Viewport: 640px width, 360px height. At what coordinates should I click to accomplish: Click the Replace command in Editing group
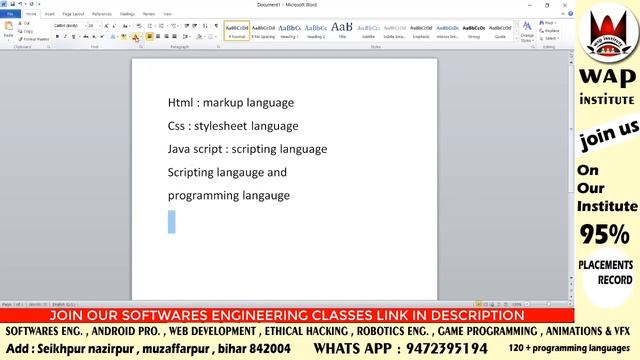[x=549, y=31]
